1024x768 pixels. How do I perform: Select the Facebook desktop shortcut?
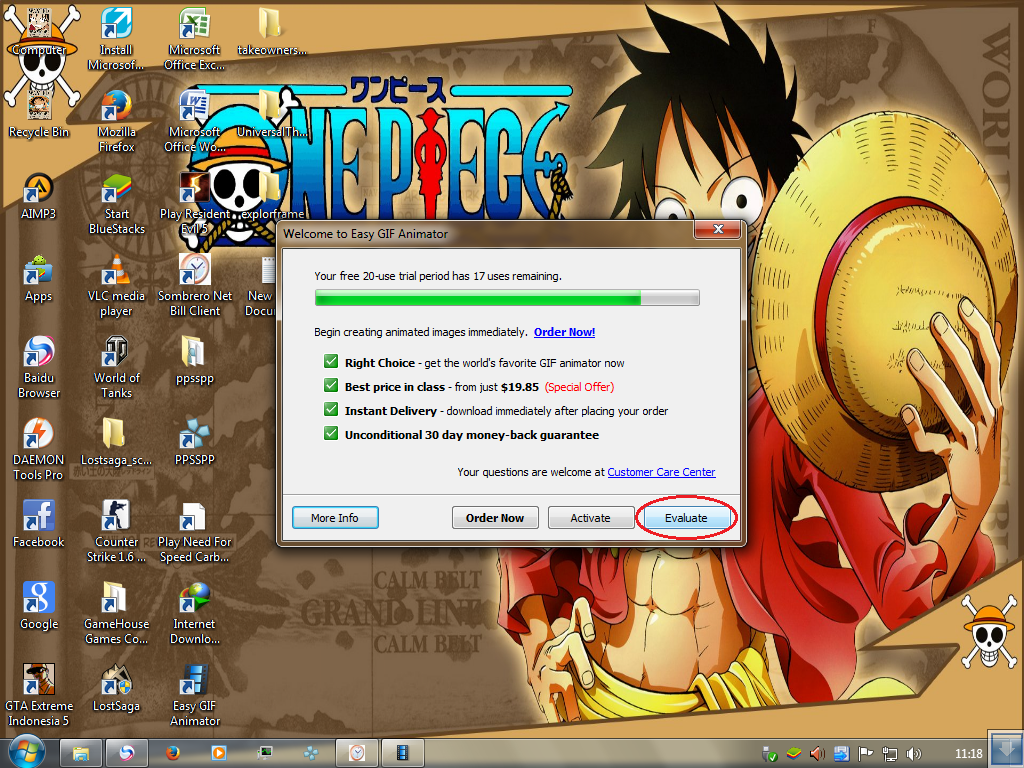pyautogui.click(x=39, y=524)
